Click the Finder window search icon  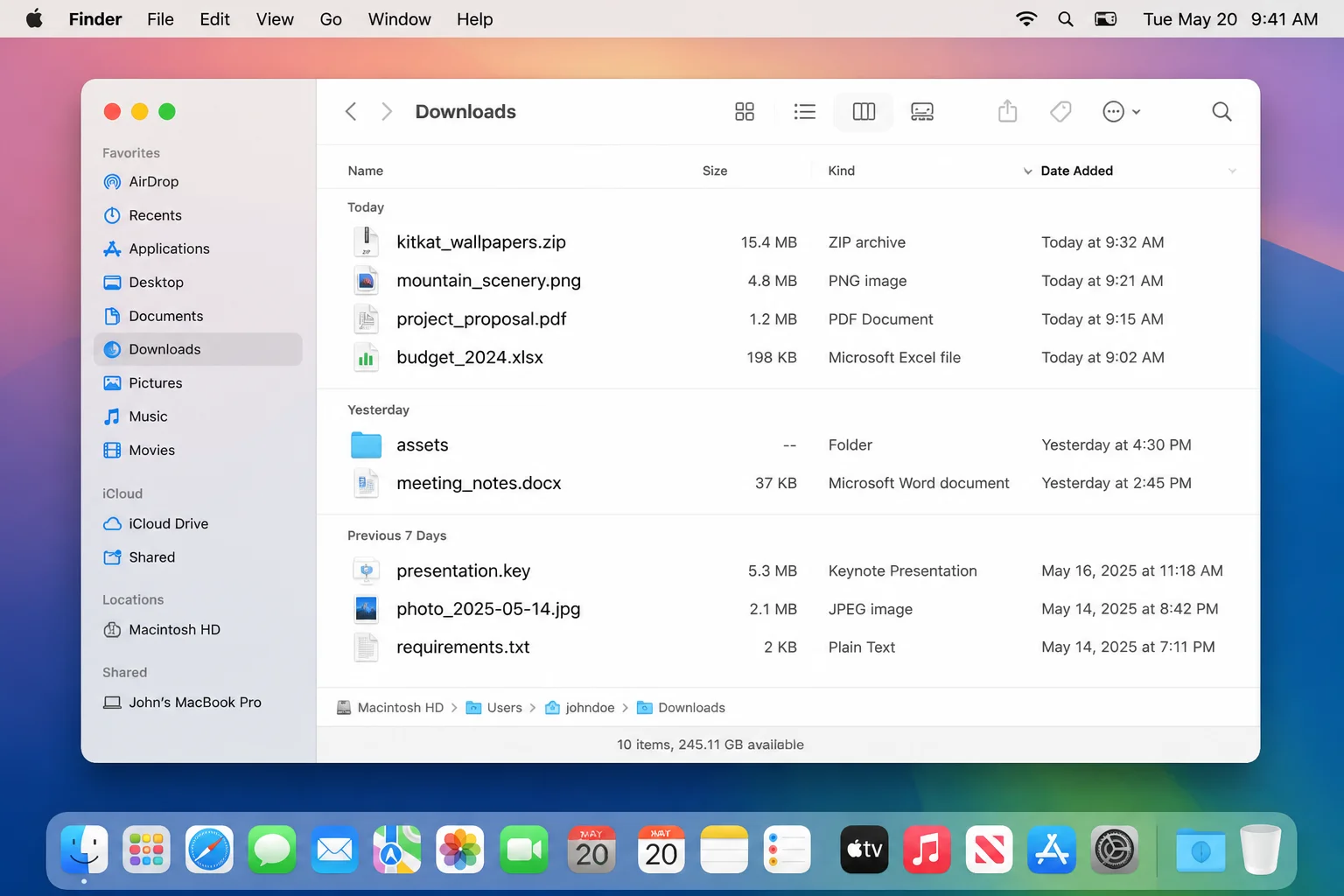coord(1221,112)
